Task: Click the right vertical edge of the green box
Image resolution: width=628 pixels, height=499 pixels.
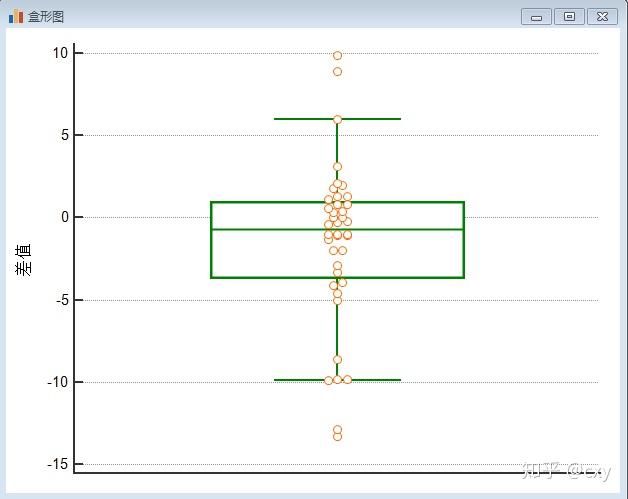Action: coord(464,240)
